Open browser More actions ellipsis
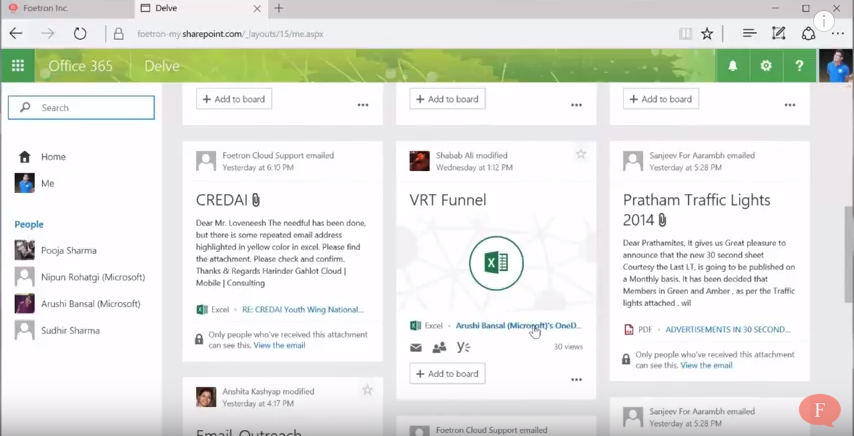Image resolution: width=854 pixels, height=436 pixels. 838,34
